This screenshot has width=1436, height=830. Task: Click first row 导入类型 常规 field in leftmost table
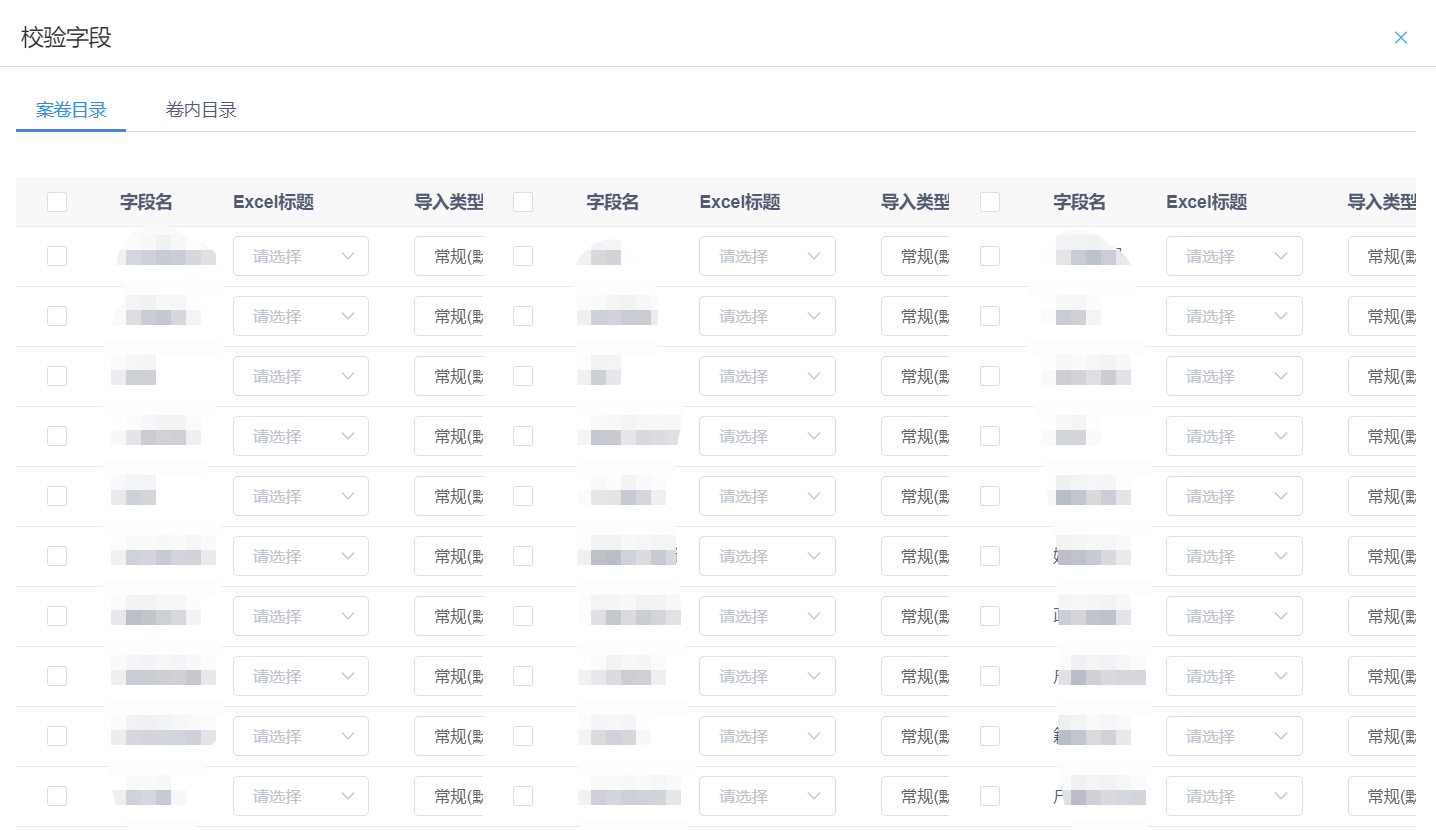click(x=449, y=256)
